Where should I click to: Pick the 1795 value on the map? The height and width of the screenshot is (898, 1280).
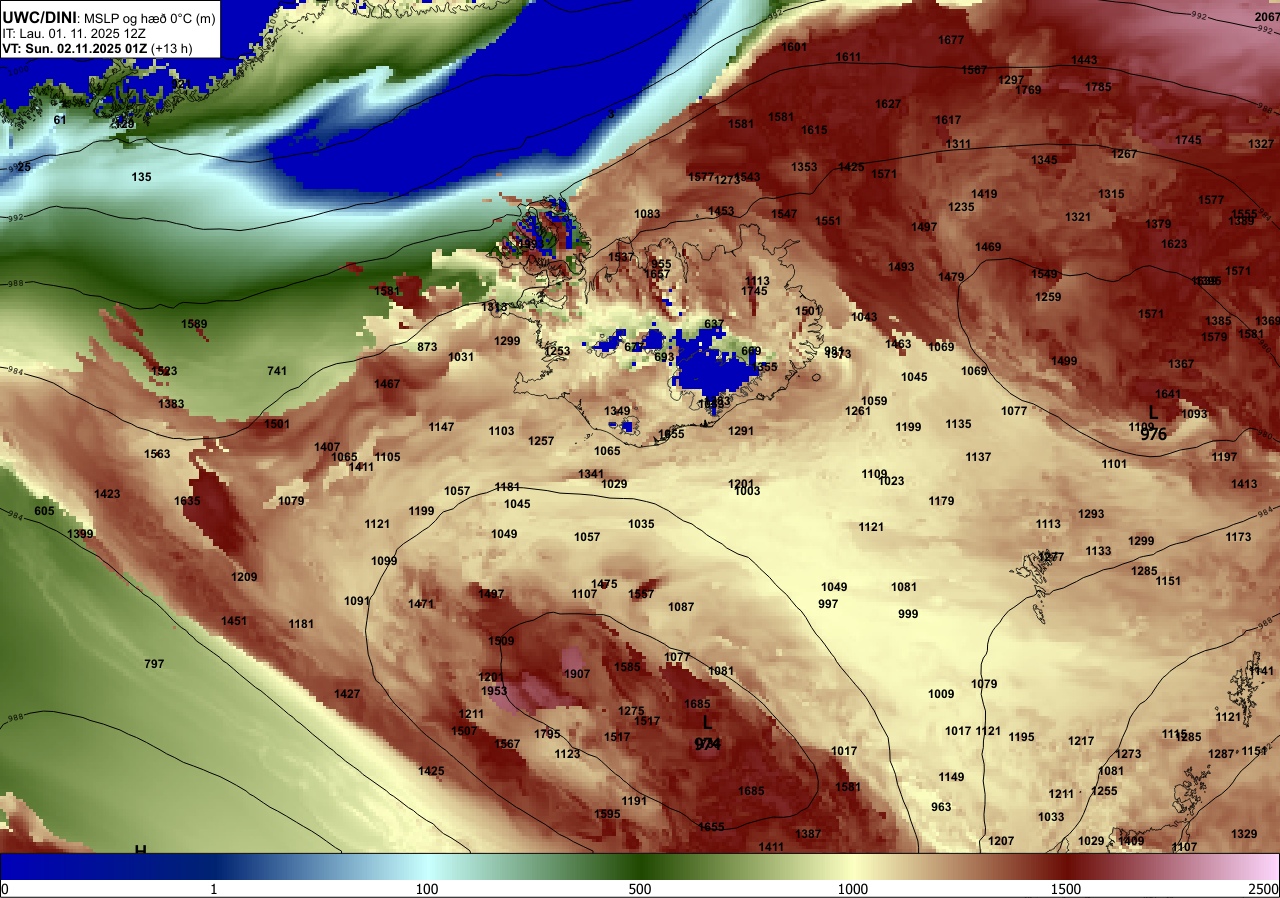point(547,734)
